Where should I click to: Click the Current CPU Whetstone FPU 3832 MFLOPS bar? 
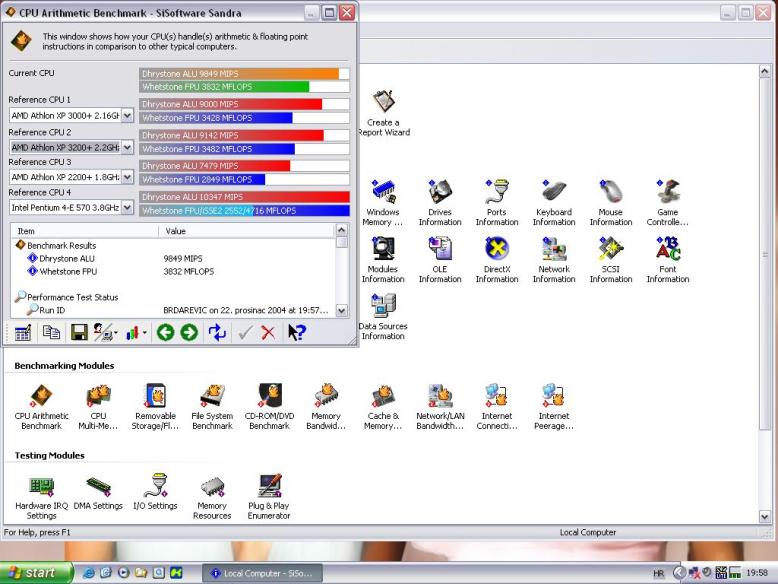(x=244, y=87)
